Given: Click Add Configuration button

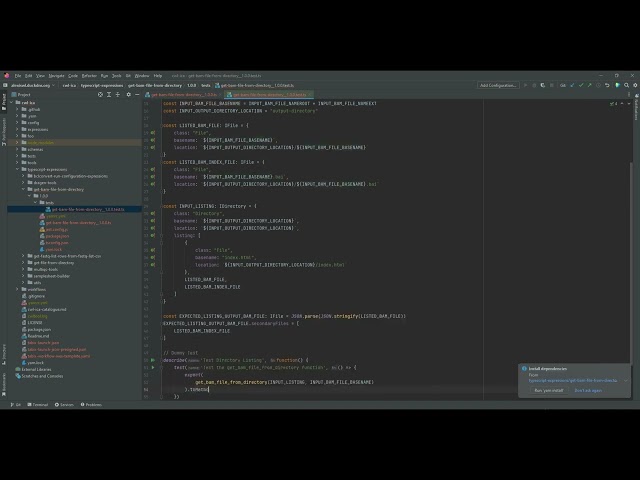Looking at the screenshot, I should tap(498, 85).
